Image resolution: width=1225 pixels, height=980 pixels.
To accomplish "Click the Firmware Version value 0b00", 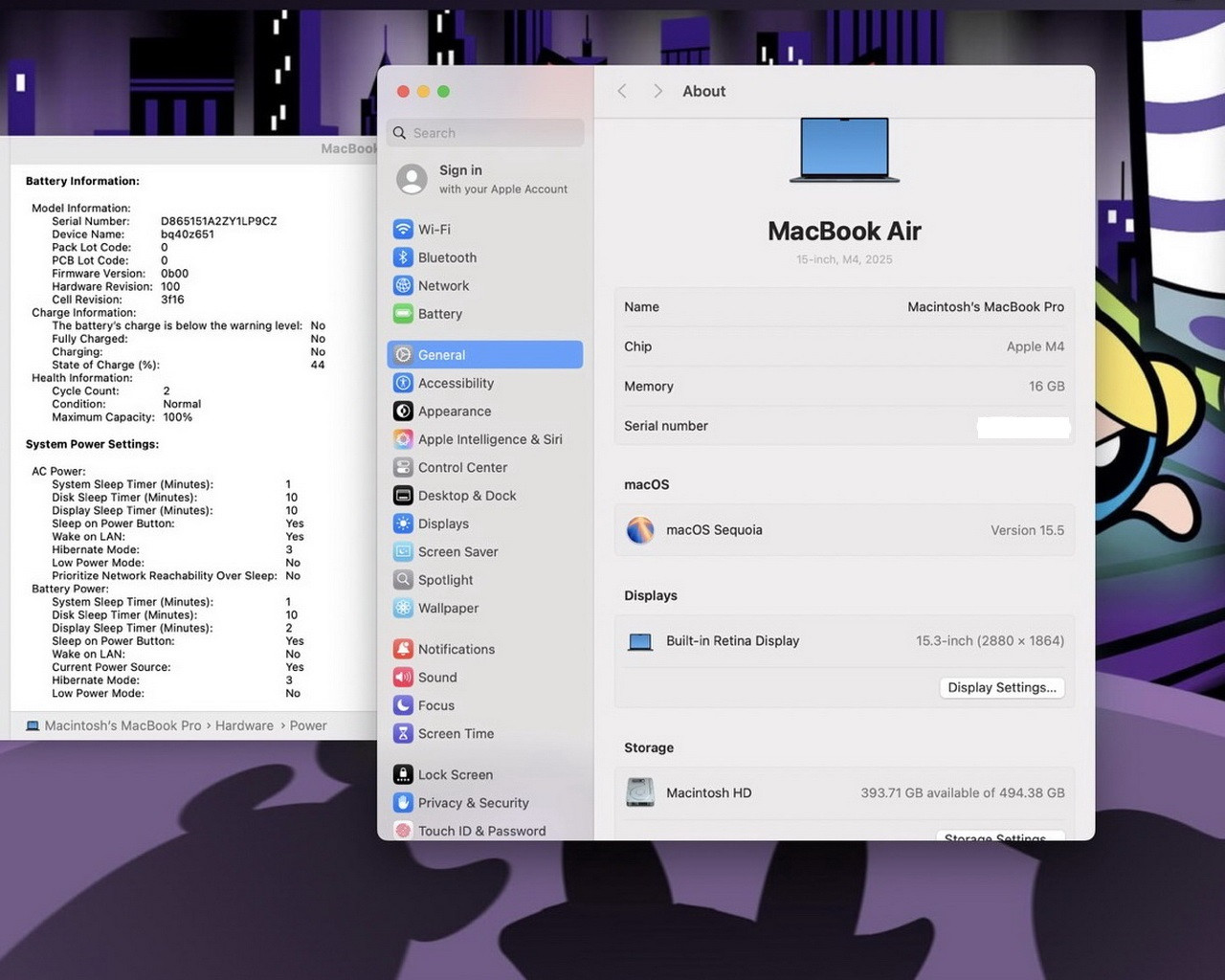I will [174, 274].
